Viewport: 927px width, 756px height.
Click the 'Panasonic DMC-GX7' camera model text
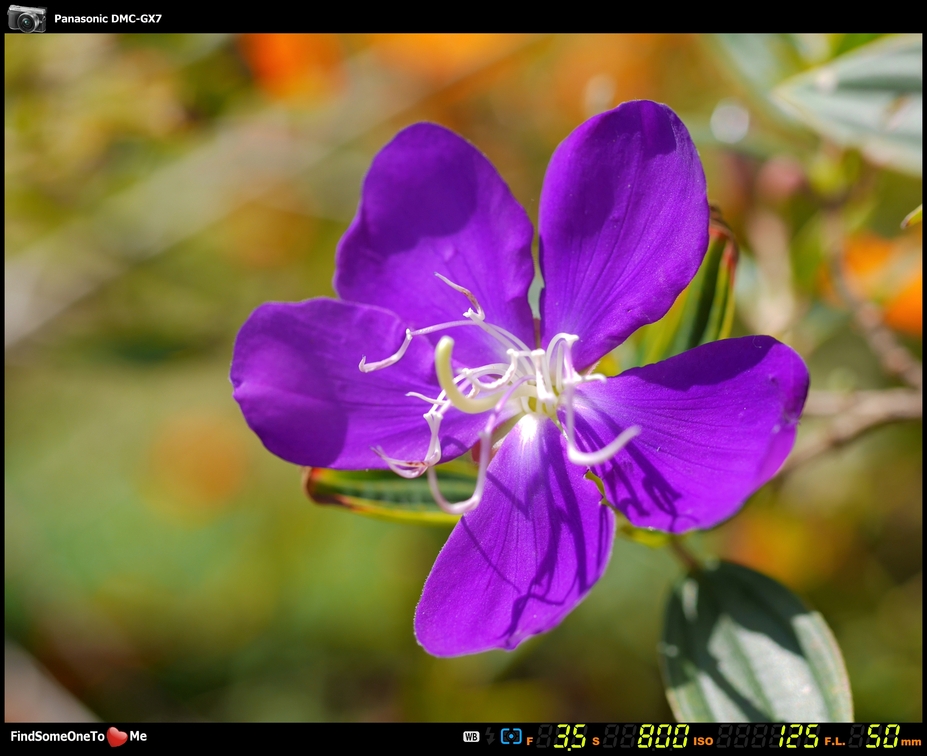[108, 18]
